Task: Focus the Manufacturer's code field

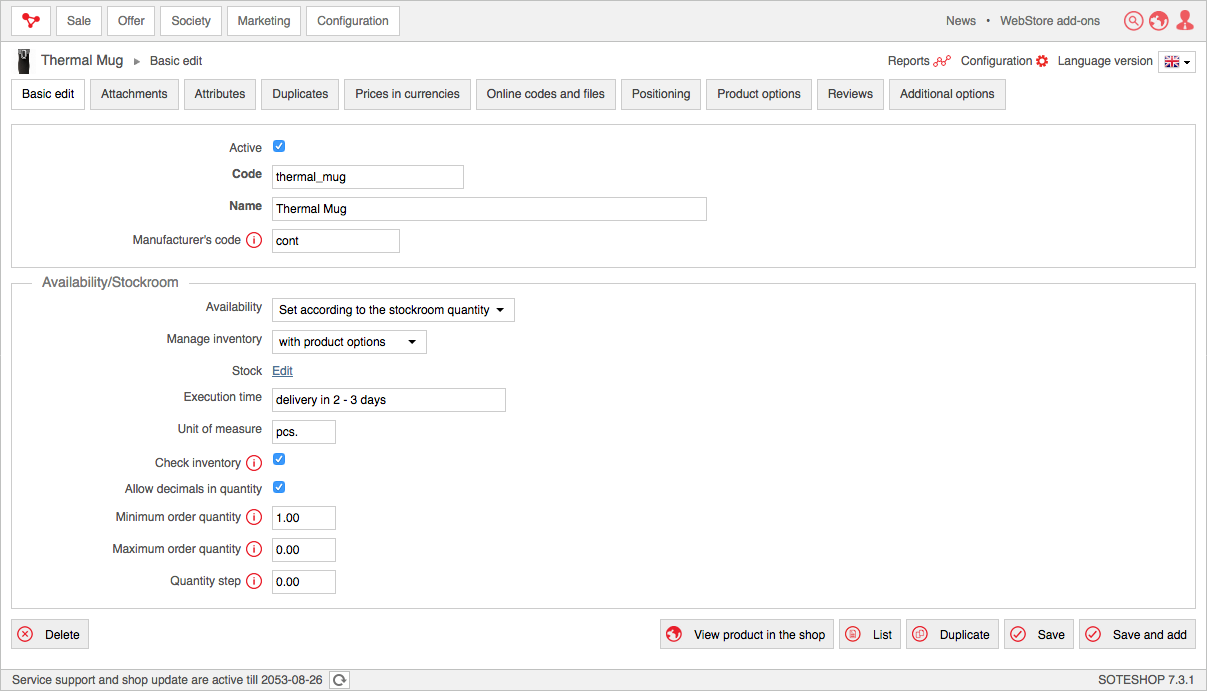Action: point(336,241)
